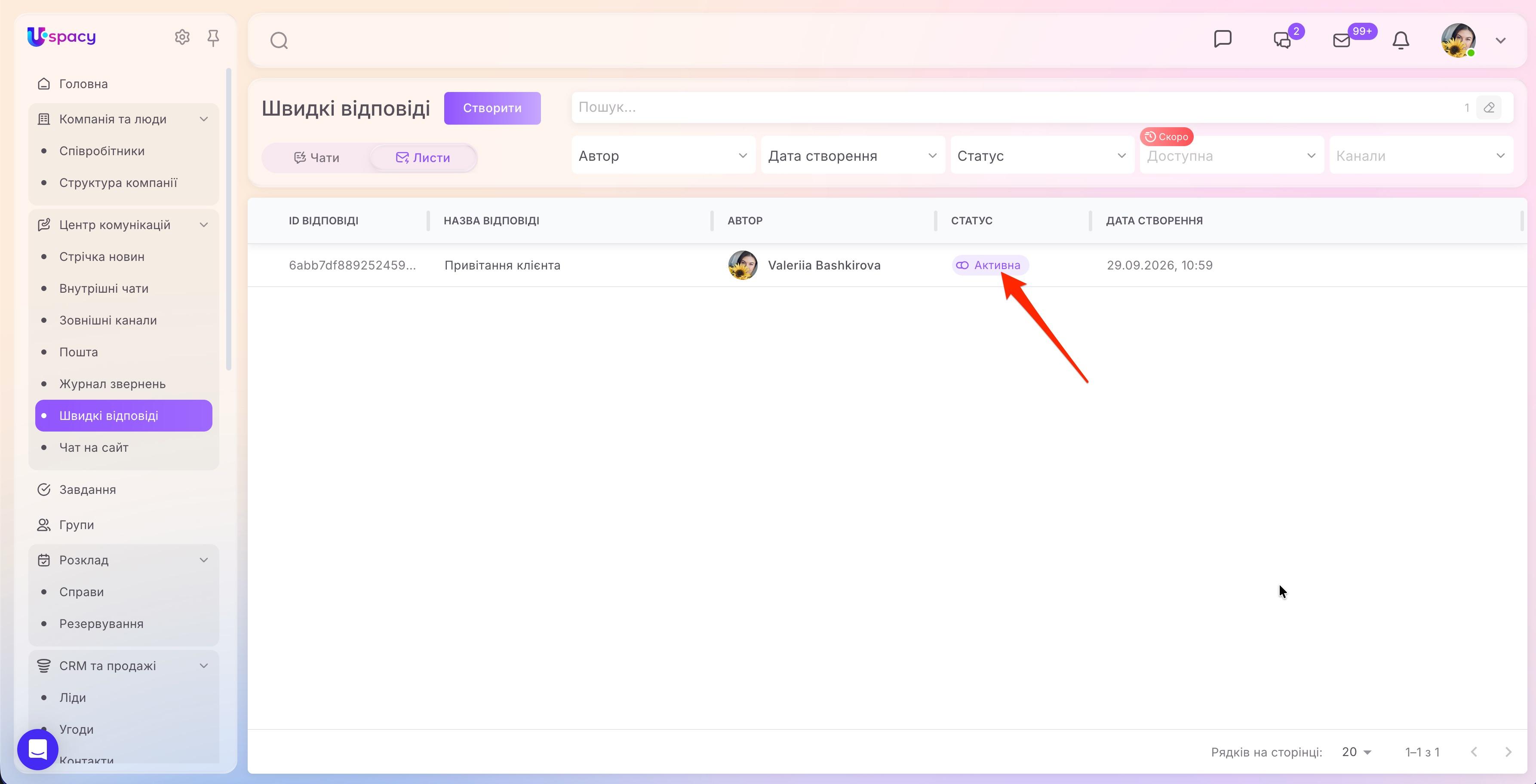The height and width of the screenshot is (784, 1536).
Task: Collapse the Центр комунікацій section
Action: (x=203, y=225)
